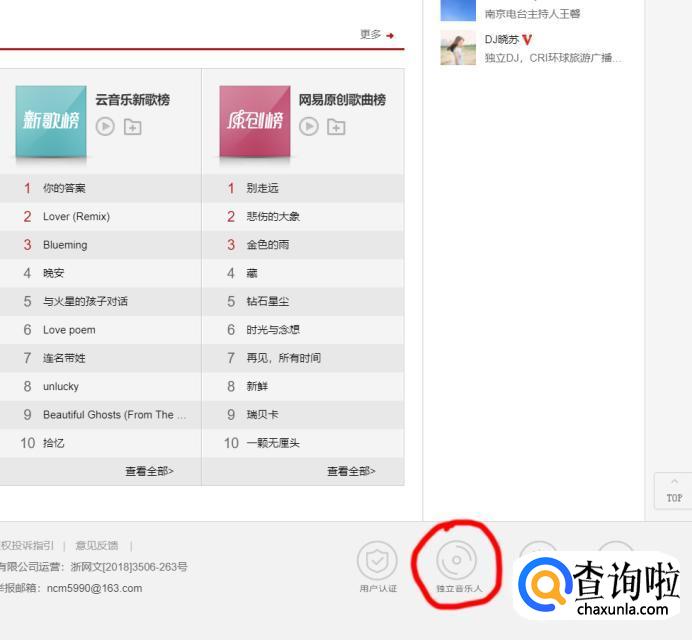Select song 你的答案

[64, 188]
